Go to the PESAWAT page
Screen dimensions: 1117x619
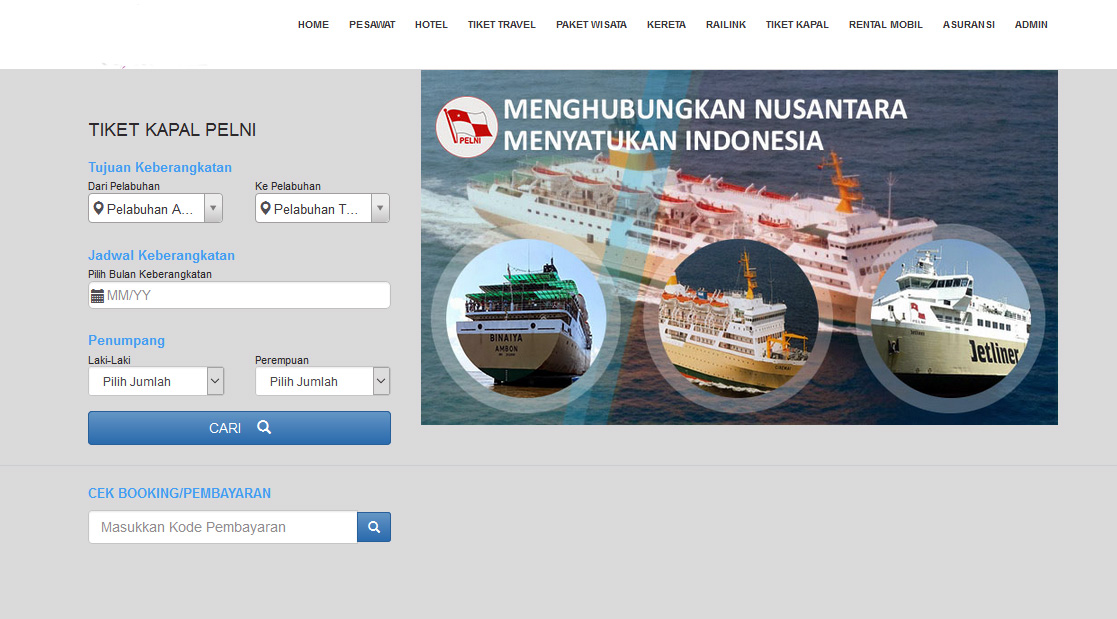click(x=372, y=24)
